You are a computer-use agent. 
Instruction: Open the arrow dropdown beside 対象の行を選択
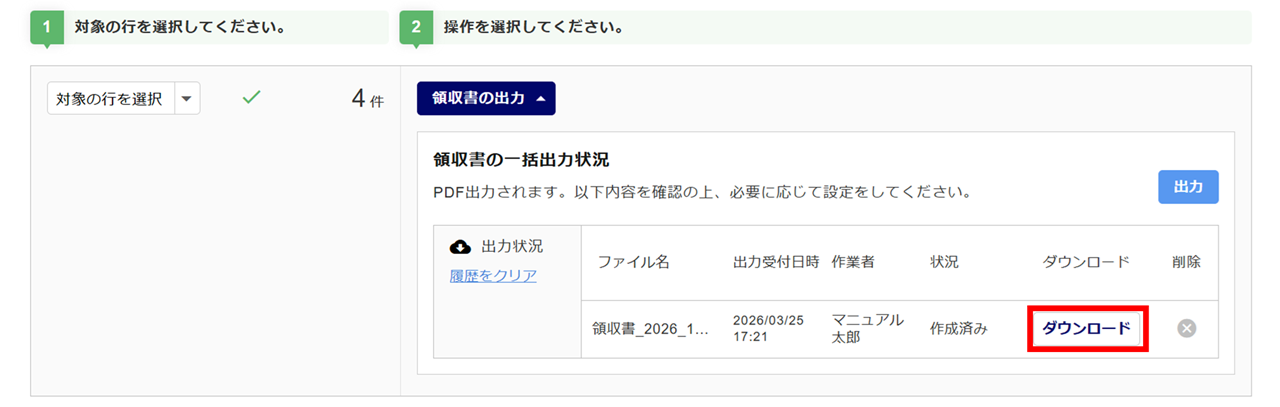187,99
